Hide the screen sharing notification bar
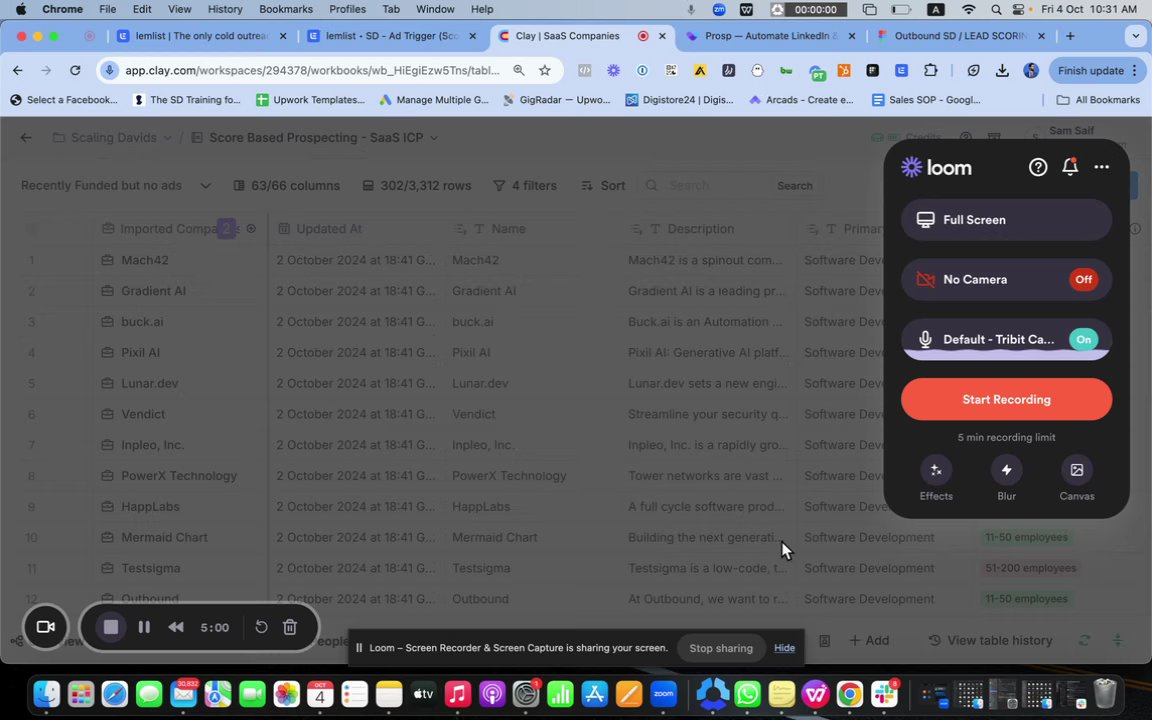The height and width of the screenshot is (720, 1152). pyautogui.click(x=784, y=648)
